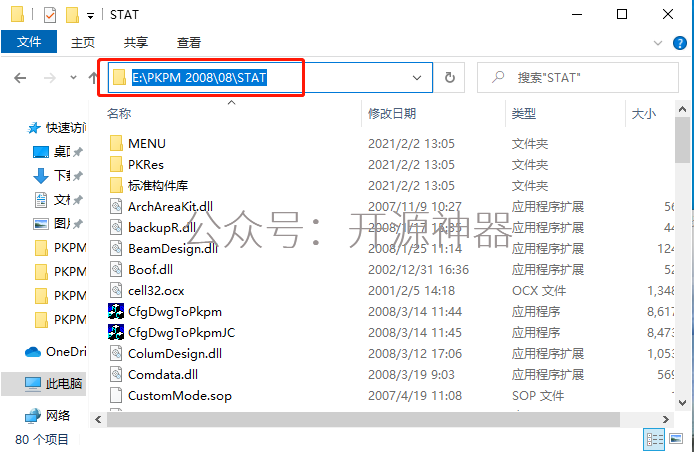Click the New Folder quick access icon
Viewport: 694px width, 452px height.
coord(72,15)
